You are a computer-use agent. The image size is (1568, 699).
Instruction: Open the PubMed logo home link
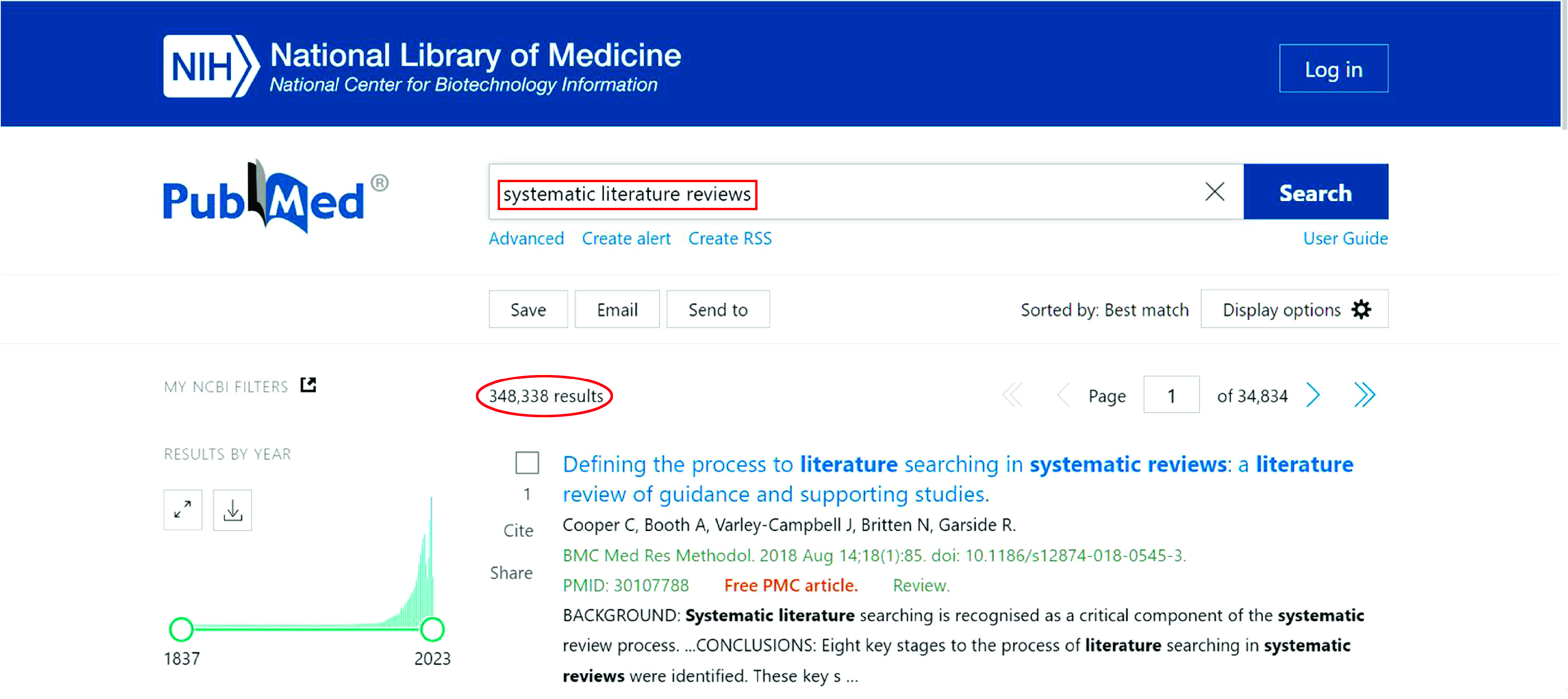coord(275,197)
